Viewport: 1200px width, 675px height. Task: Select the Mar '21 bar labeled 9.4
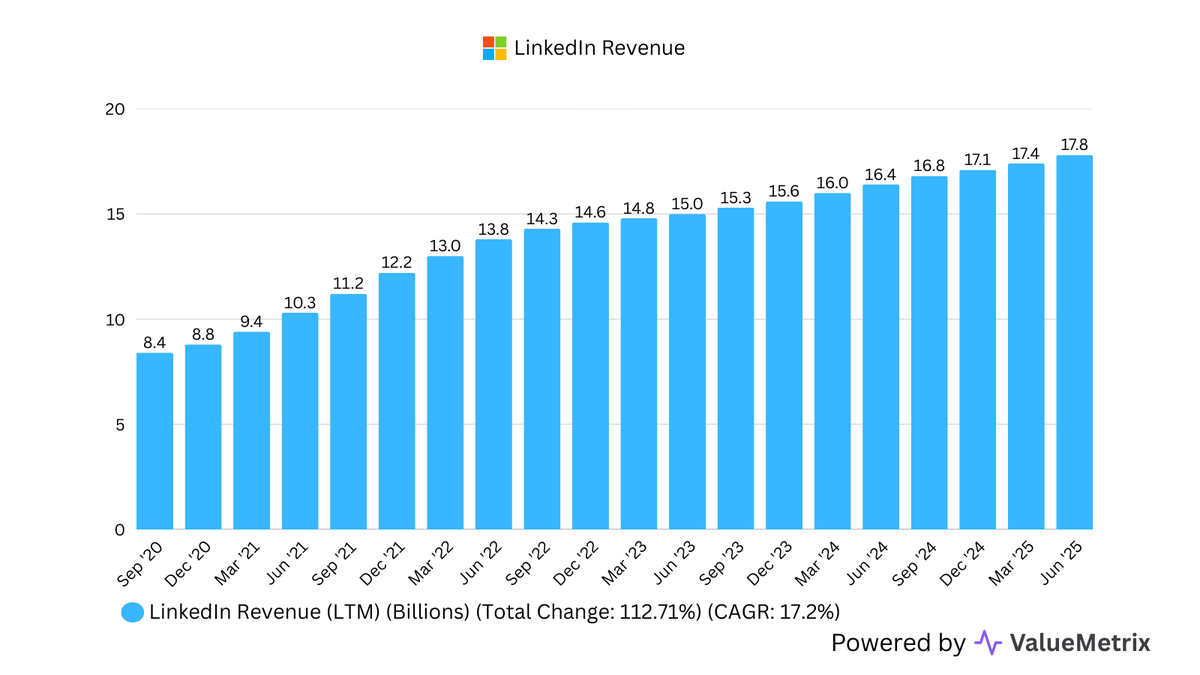tap(251, 431)
